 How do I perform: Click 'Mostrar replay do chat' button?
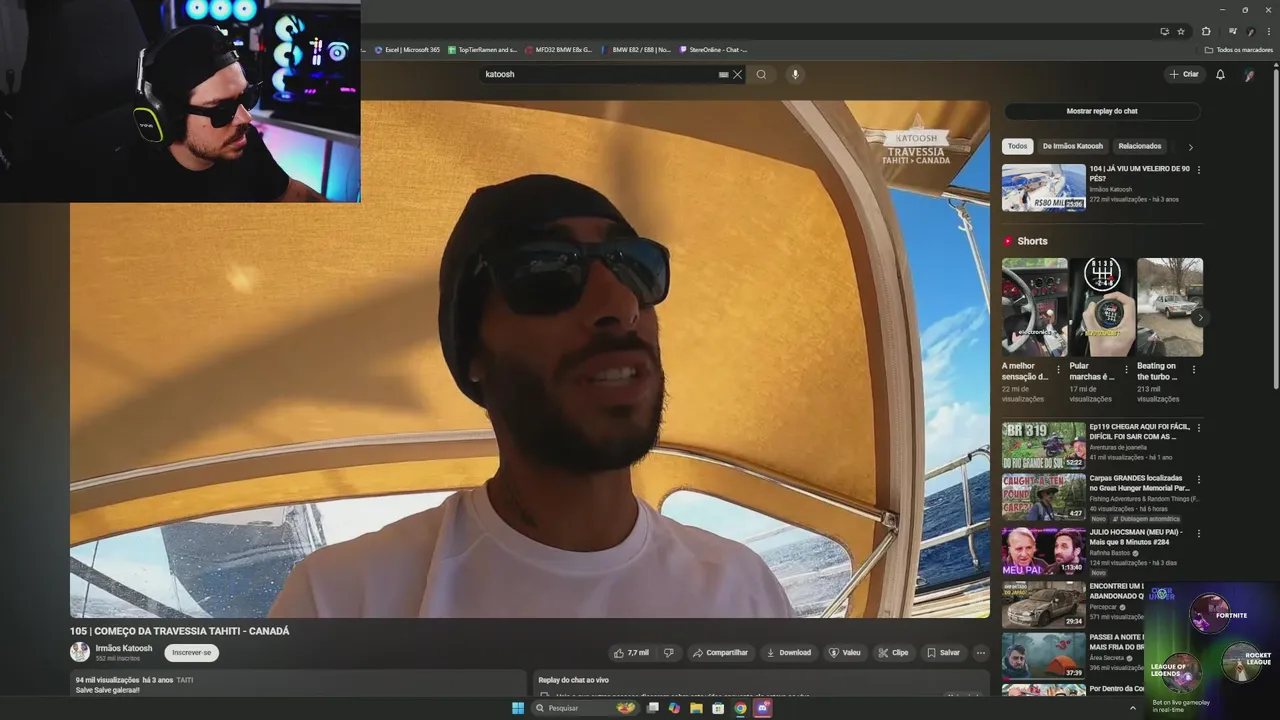[1102, 111]
